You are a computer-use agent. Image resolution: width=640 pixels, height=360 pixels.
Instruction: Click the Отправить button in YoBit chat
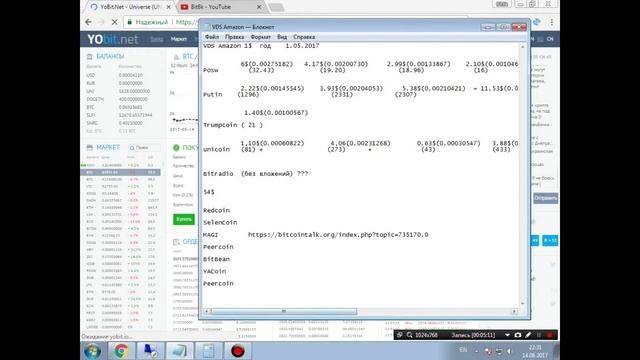[x=545, y=198]
